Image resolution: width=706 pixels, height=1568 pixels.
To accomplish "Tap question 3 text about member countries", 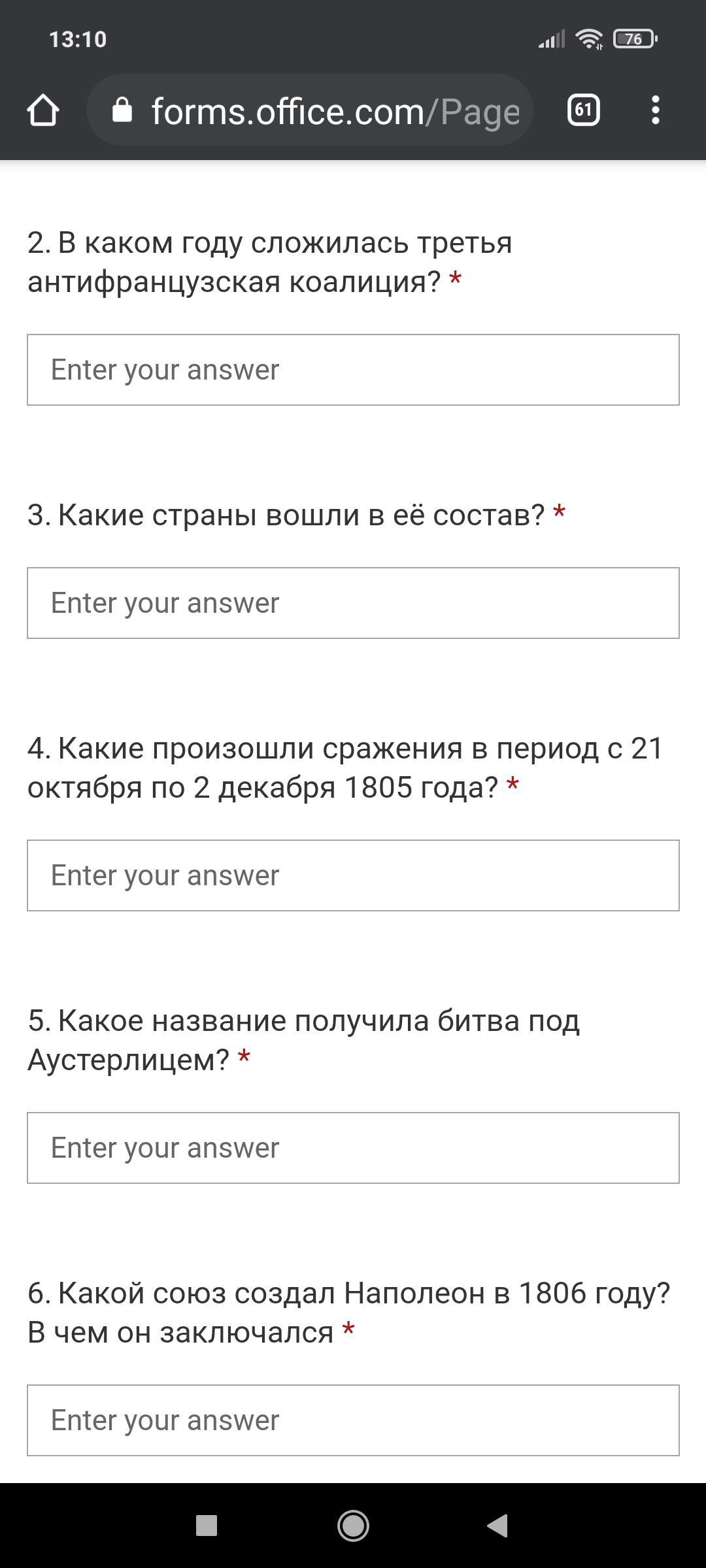I will click(x=286, y=515).
